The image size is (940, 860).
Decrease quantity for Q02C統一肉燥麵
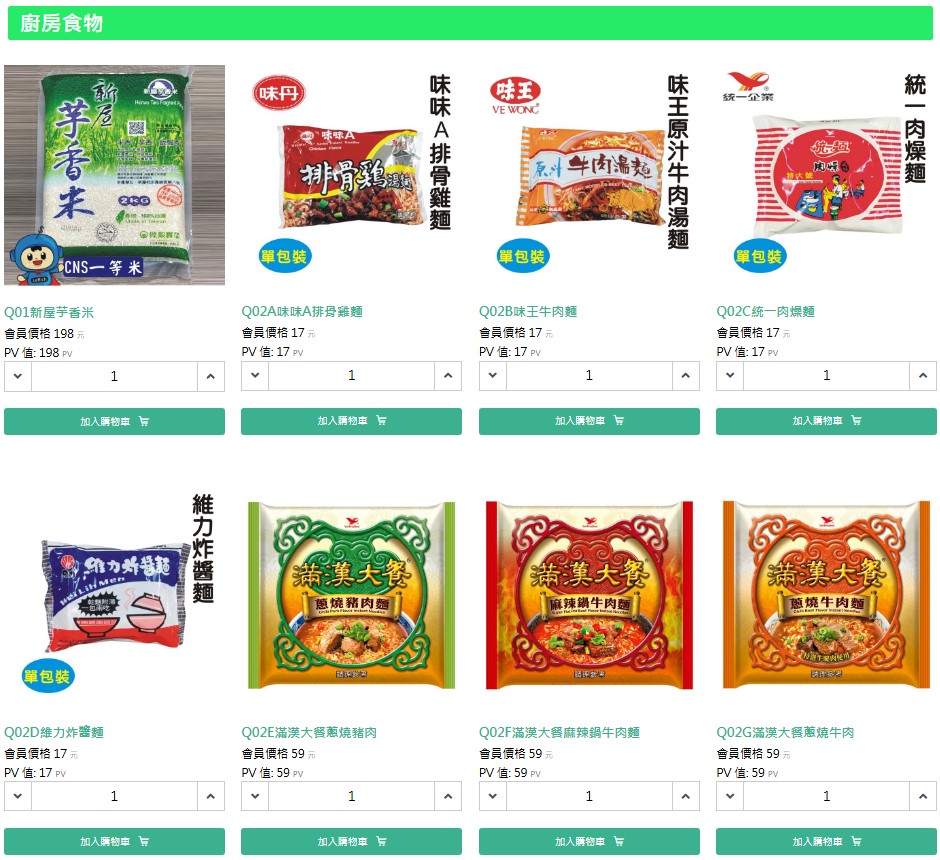pyautogui.click(x=730, y=375)
